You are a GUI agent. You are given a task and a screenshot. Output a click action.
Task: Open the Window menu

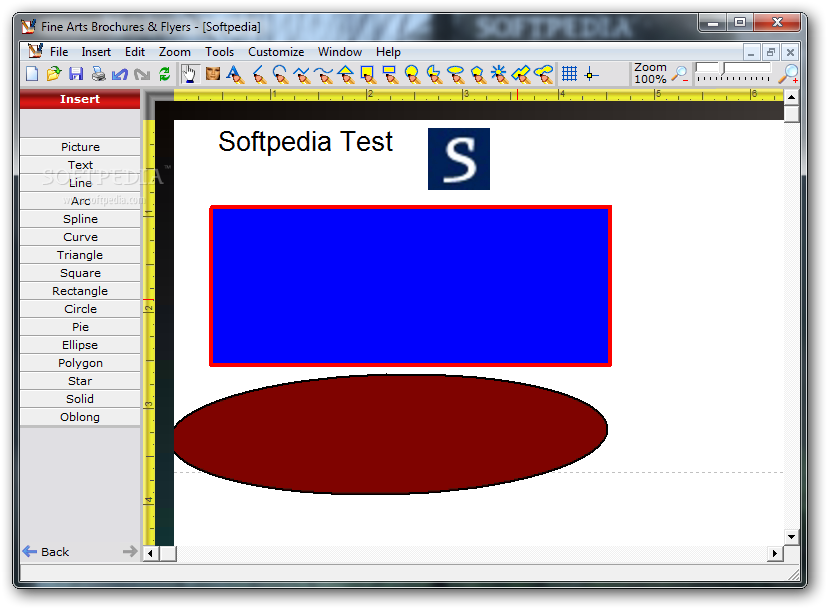(340, 52)
